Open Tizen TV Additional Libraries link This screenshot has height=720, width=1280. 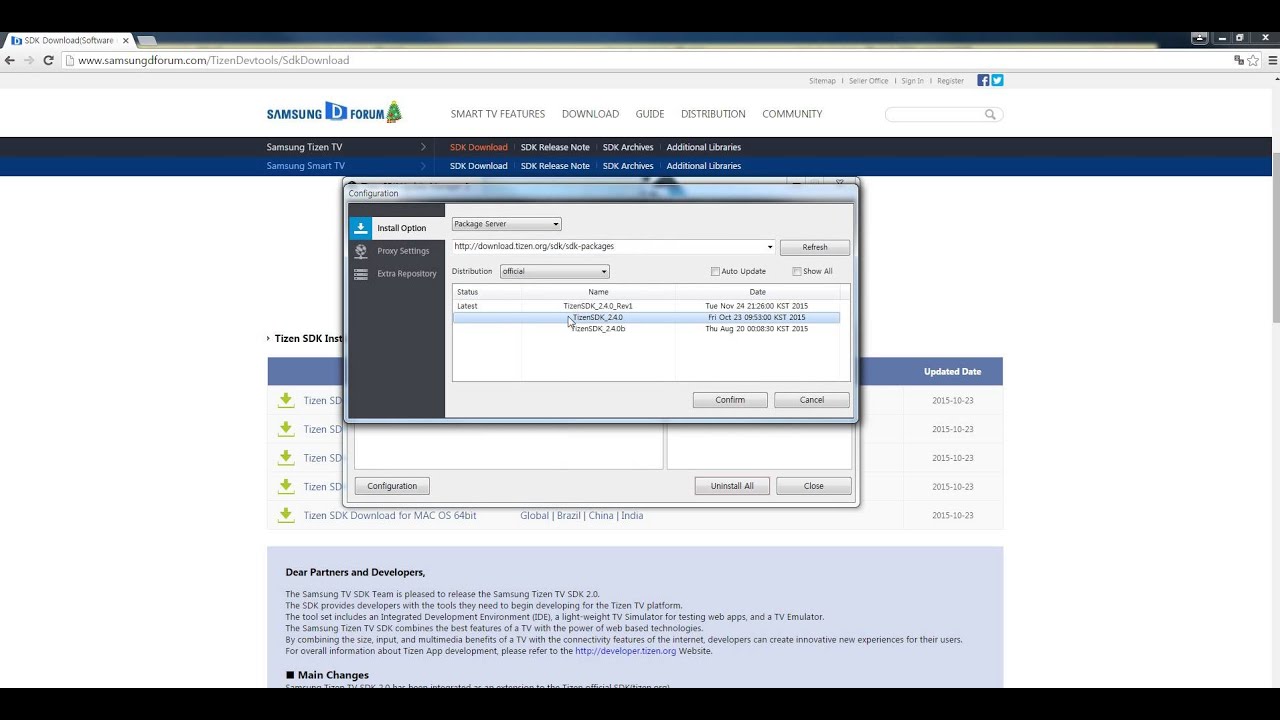(704, 147)
